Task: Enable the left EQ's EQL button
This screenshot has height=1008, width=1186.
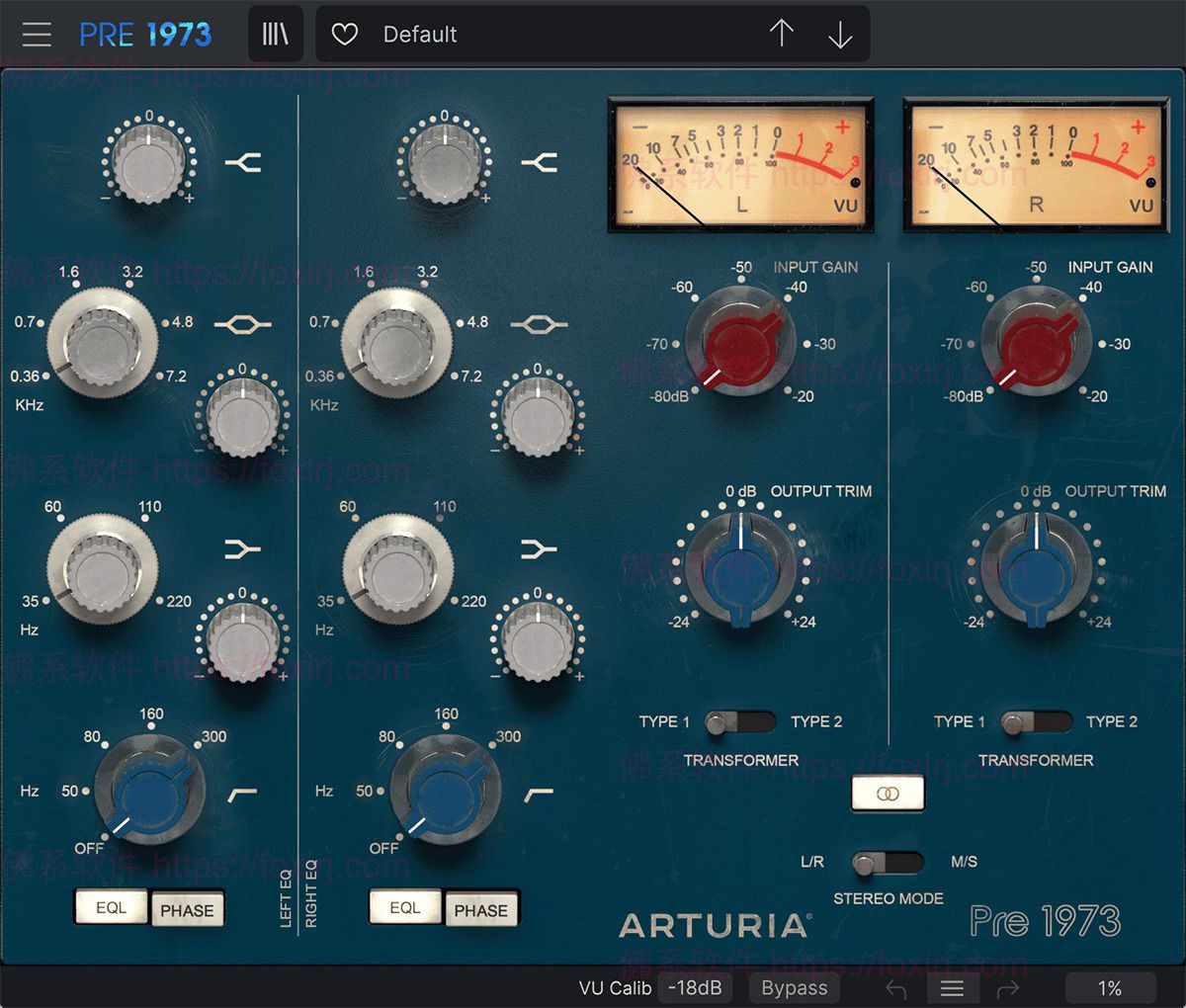Action: click(x=111, y=907)
